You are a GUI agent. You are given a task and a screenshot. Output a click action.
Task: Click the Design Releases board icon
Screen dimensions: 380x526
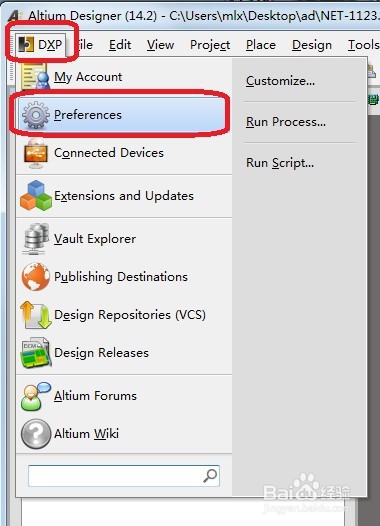click(36, 353)
